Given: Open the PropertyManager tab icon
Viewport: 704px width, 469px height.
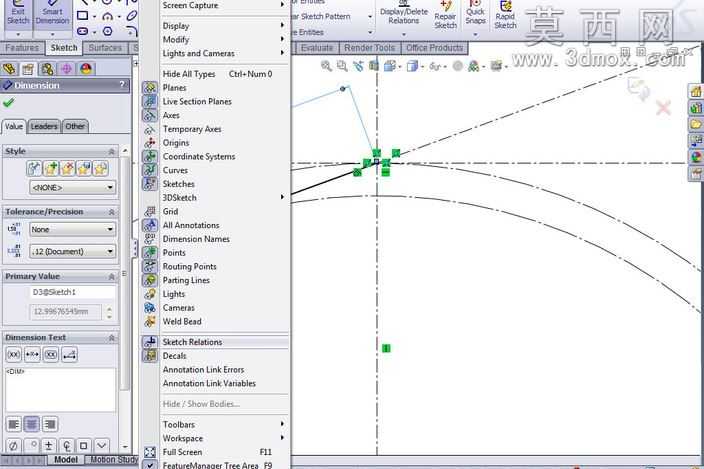Looking at the screenshot, I should 28,69.
